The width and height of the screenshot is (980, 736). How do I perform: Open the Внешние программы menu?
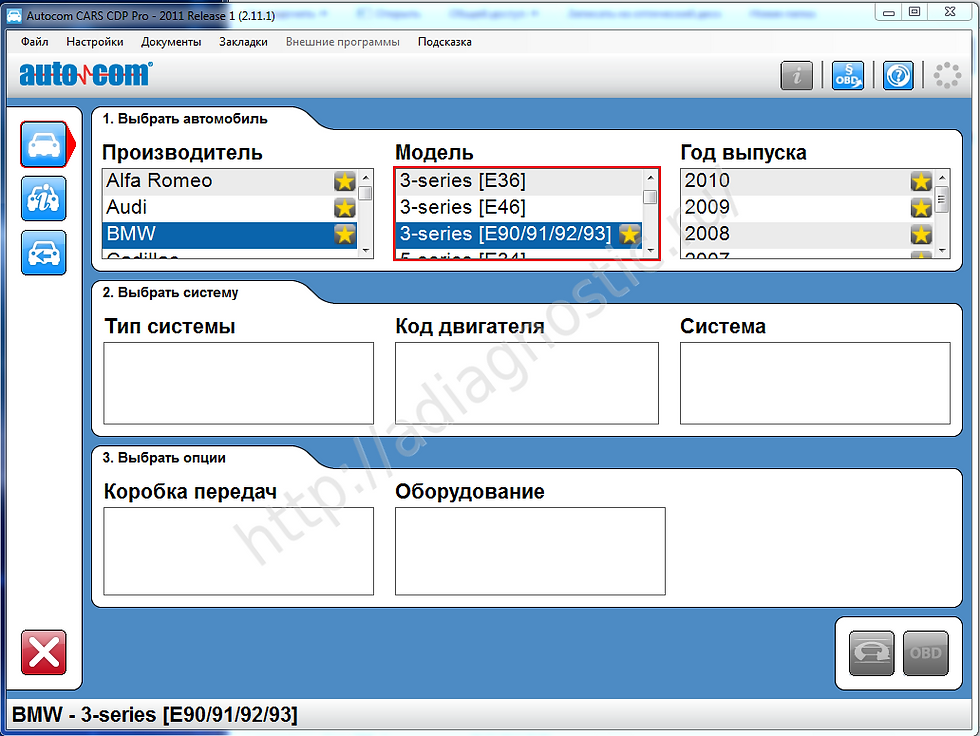pos(342,42)
